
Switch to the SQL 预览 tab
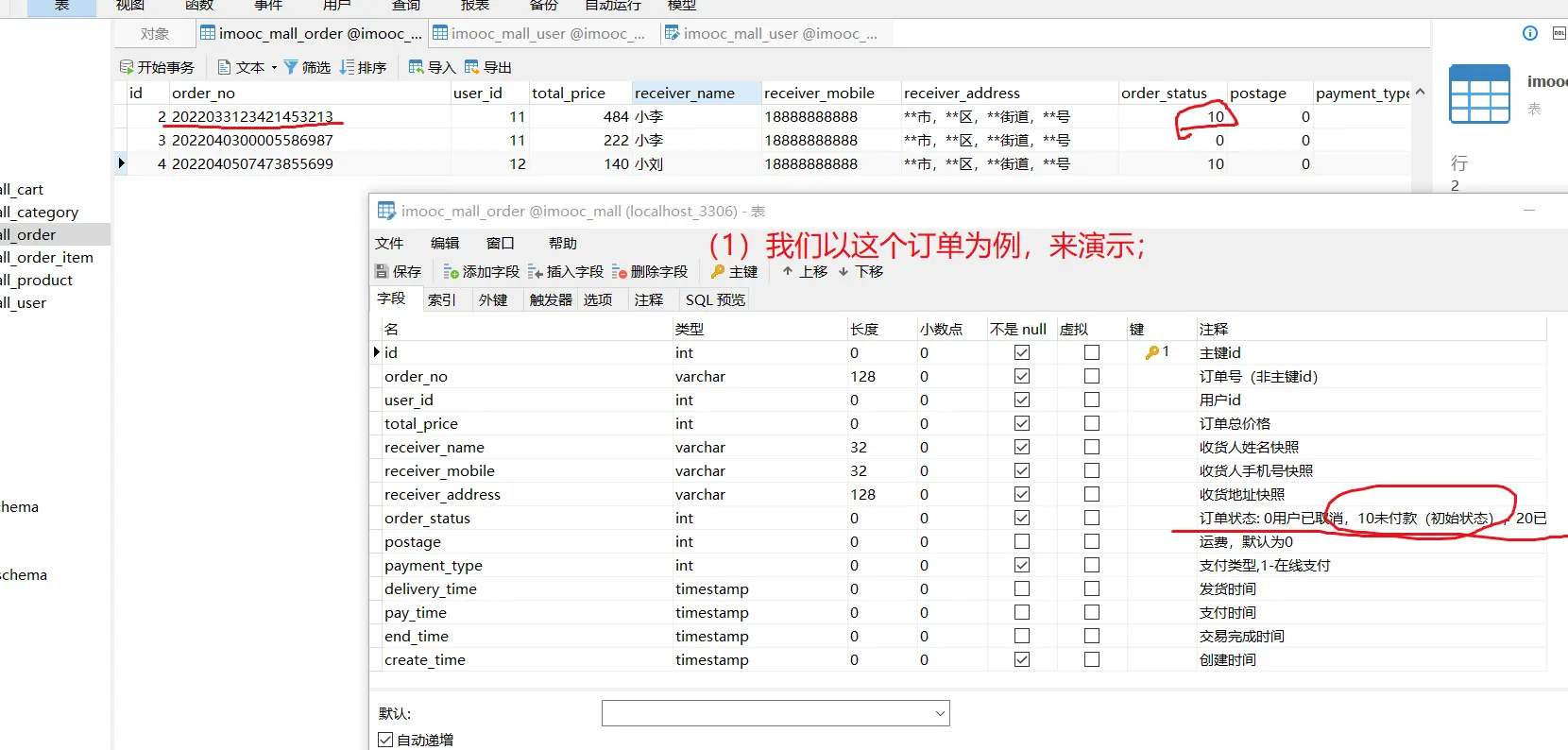coord(715,300)
